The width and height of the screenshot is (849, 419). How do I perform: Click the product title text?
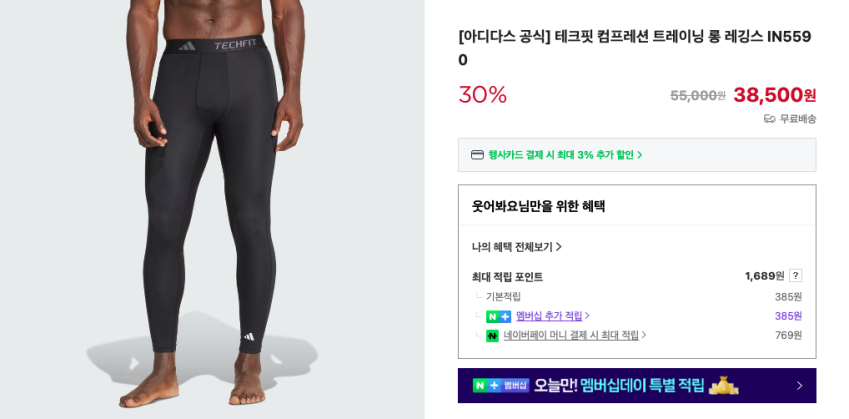pos(635,48)
